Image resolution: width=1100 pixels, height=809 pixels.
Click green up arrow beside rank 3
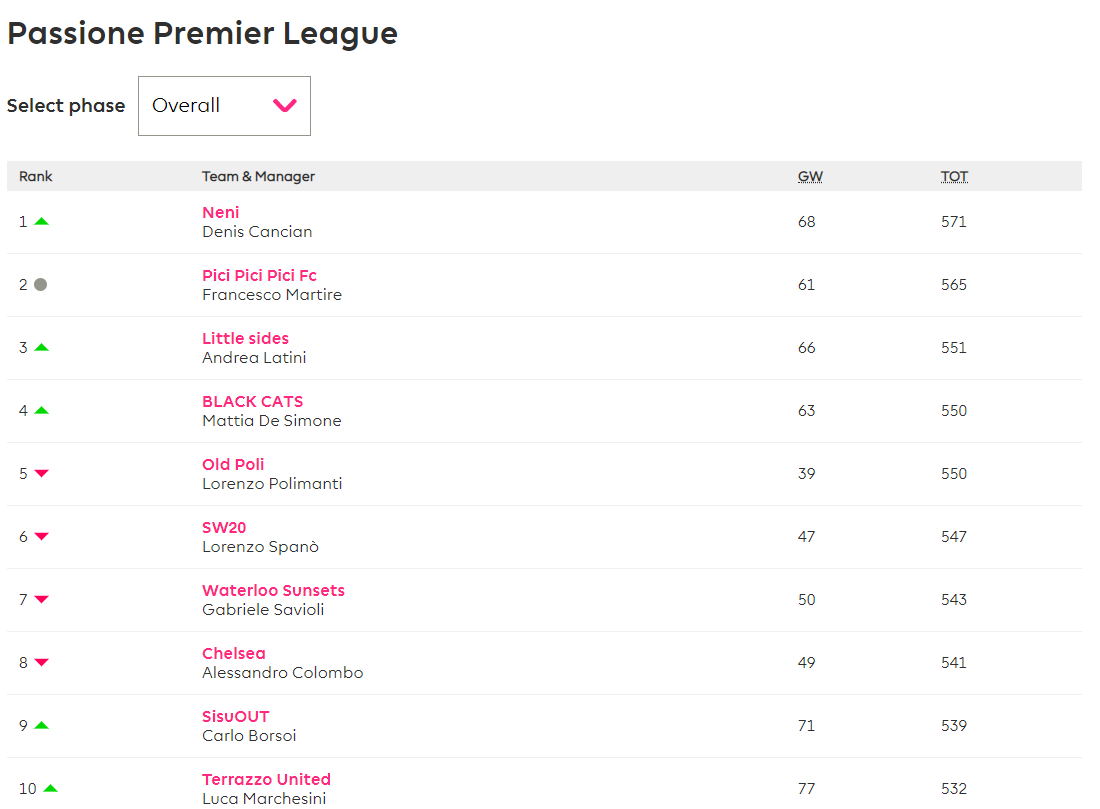tap(41, 348)
